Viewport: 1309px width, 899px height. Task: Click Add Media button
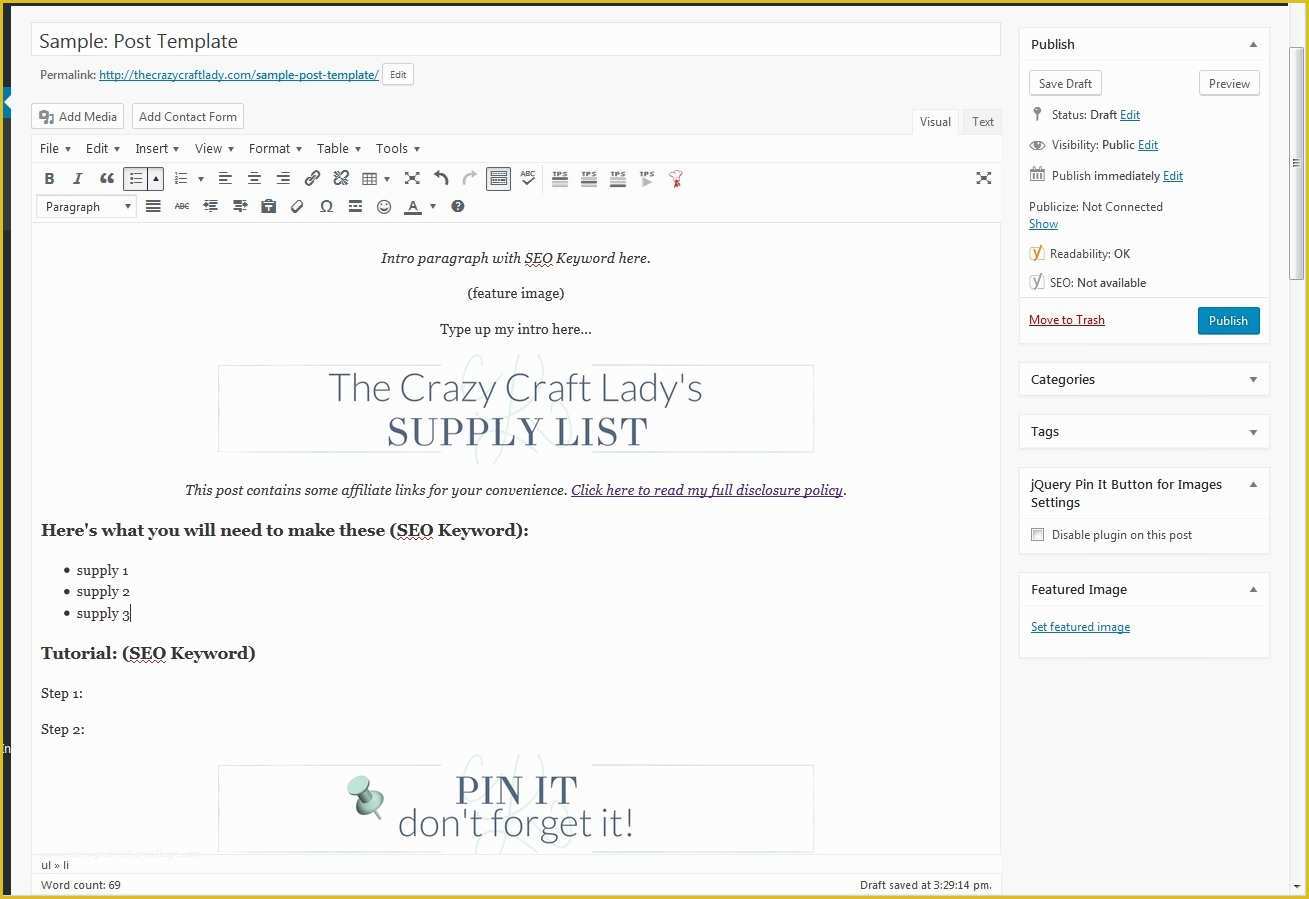78,117
